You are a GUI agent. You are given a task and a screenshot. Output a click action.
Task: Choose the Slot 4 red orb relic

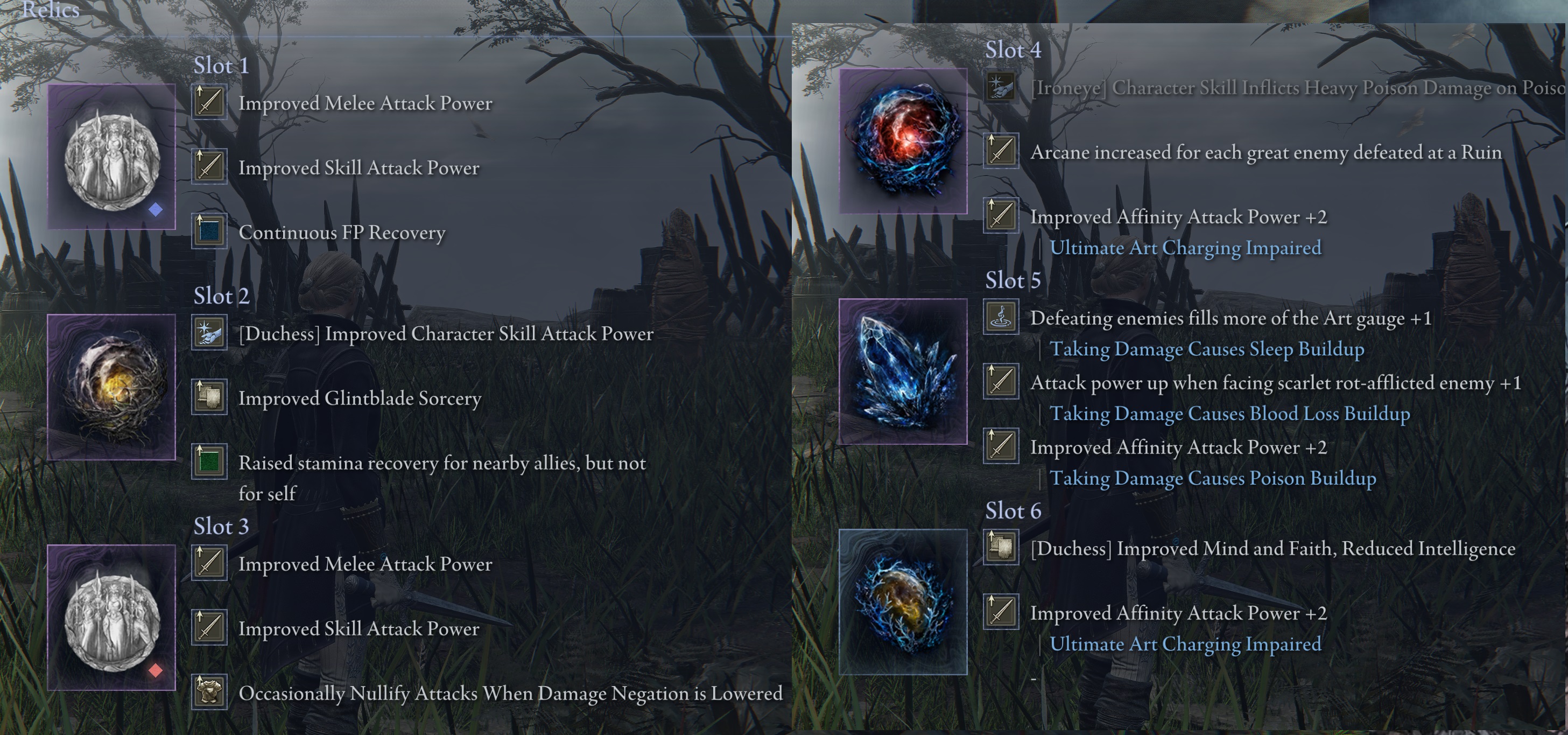903,141
